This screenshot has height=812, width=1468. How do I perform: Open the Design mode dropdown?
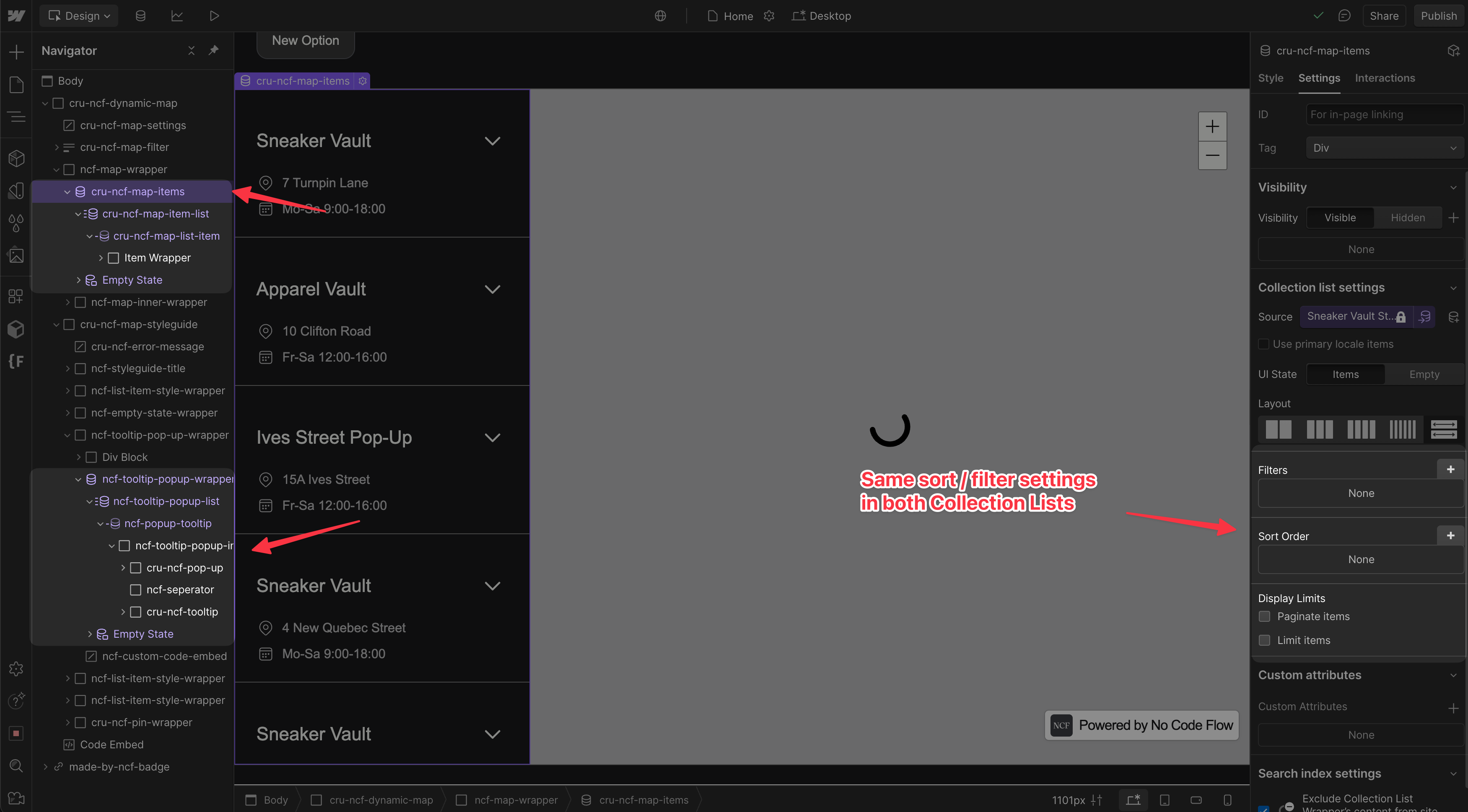click(x=79, y=16)
